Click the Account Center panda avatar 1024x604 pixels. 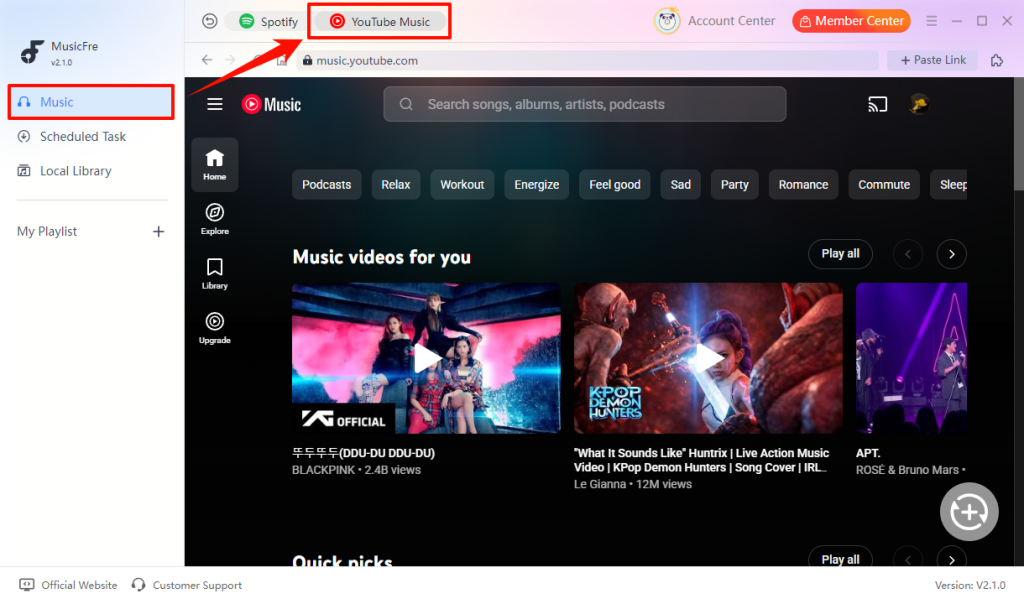point(667,21)
